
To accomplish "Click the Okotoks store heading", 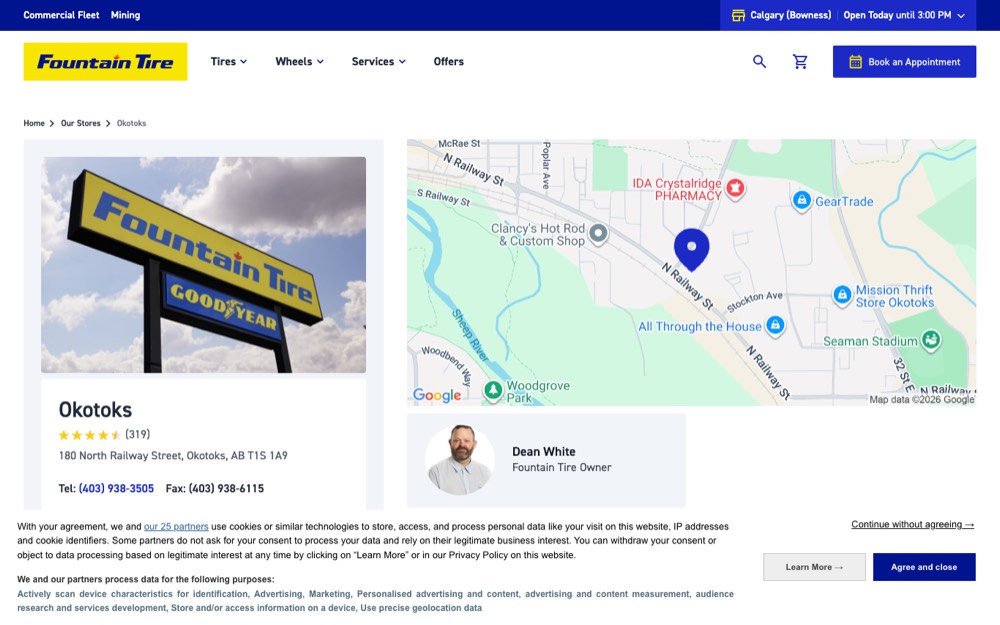I will [95, 409].
